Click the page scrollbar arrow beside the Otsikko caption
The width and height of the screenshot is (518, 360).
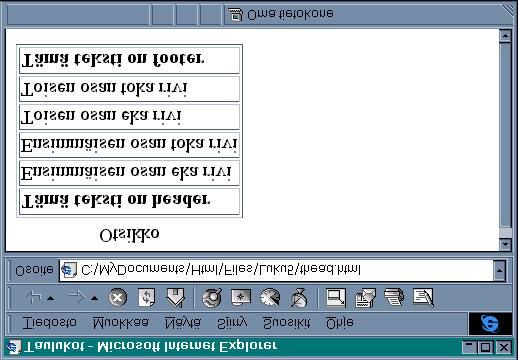(x=505, y=244)
